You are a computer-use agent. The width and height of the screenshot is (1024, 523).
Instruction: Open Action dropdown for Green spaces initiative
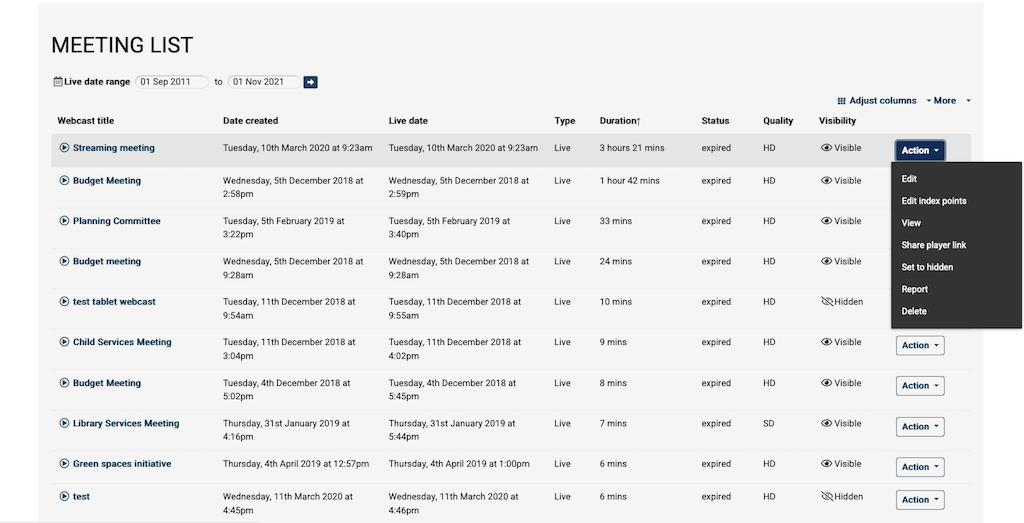[x=920, y=467]
